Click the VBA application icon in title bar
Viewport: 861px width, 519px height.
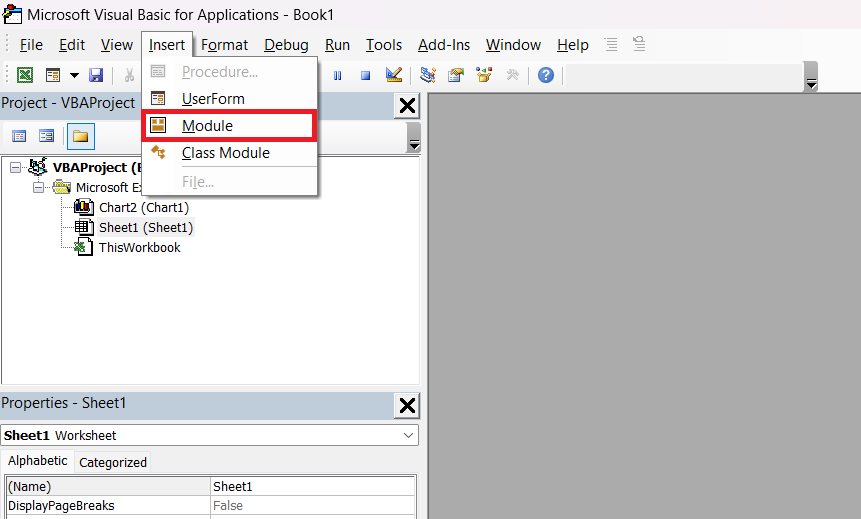(x=13, y=14)
